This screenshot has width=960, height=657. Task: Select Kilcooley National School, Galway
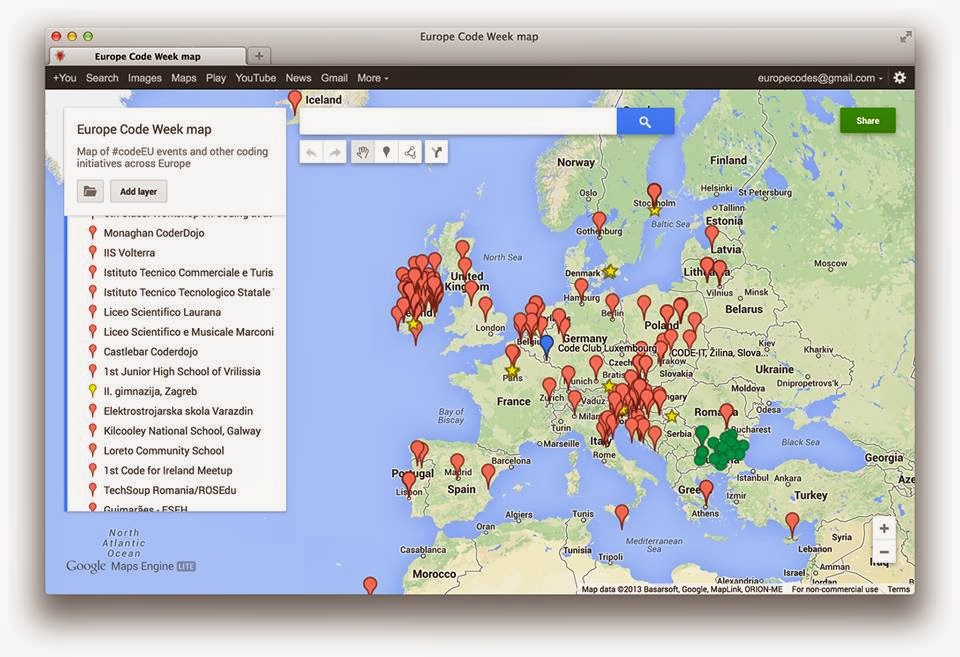182,430
